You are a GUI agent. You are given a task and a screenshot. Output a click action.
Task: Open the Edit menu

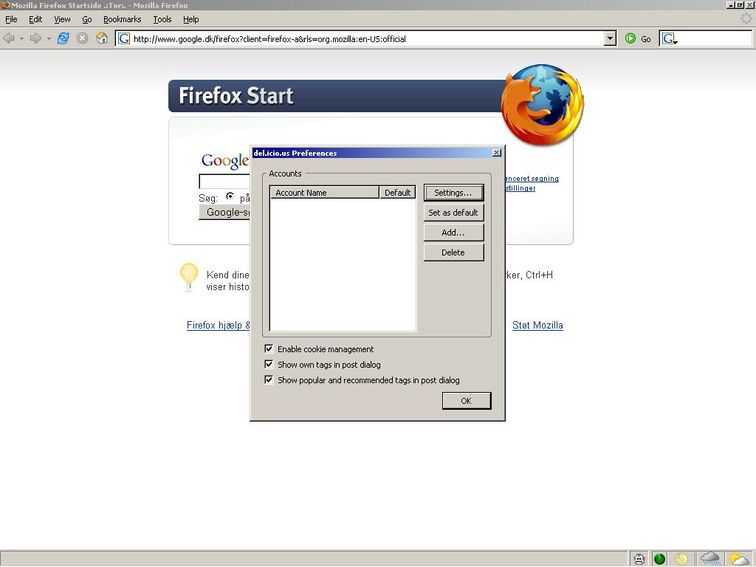(x=35, y=19)
